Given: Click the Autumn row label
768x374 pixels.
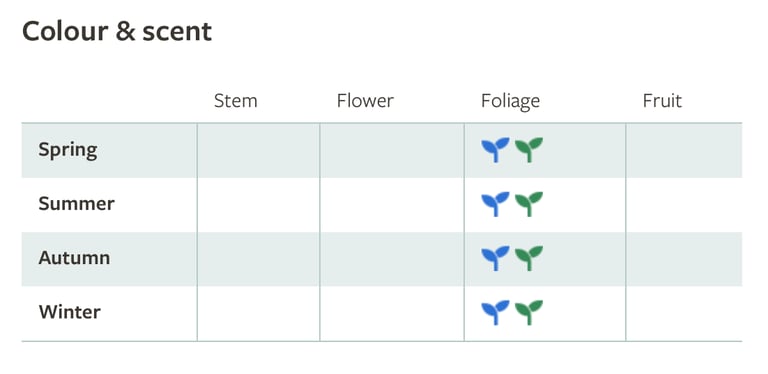Looking at the screenshot, I should [x=74, y=258].
